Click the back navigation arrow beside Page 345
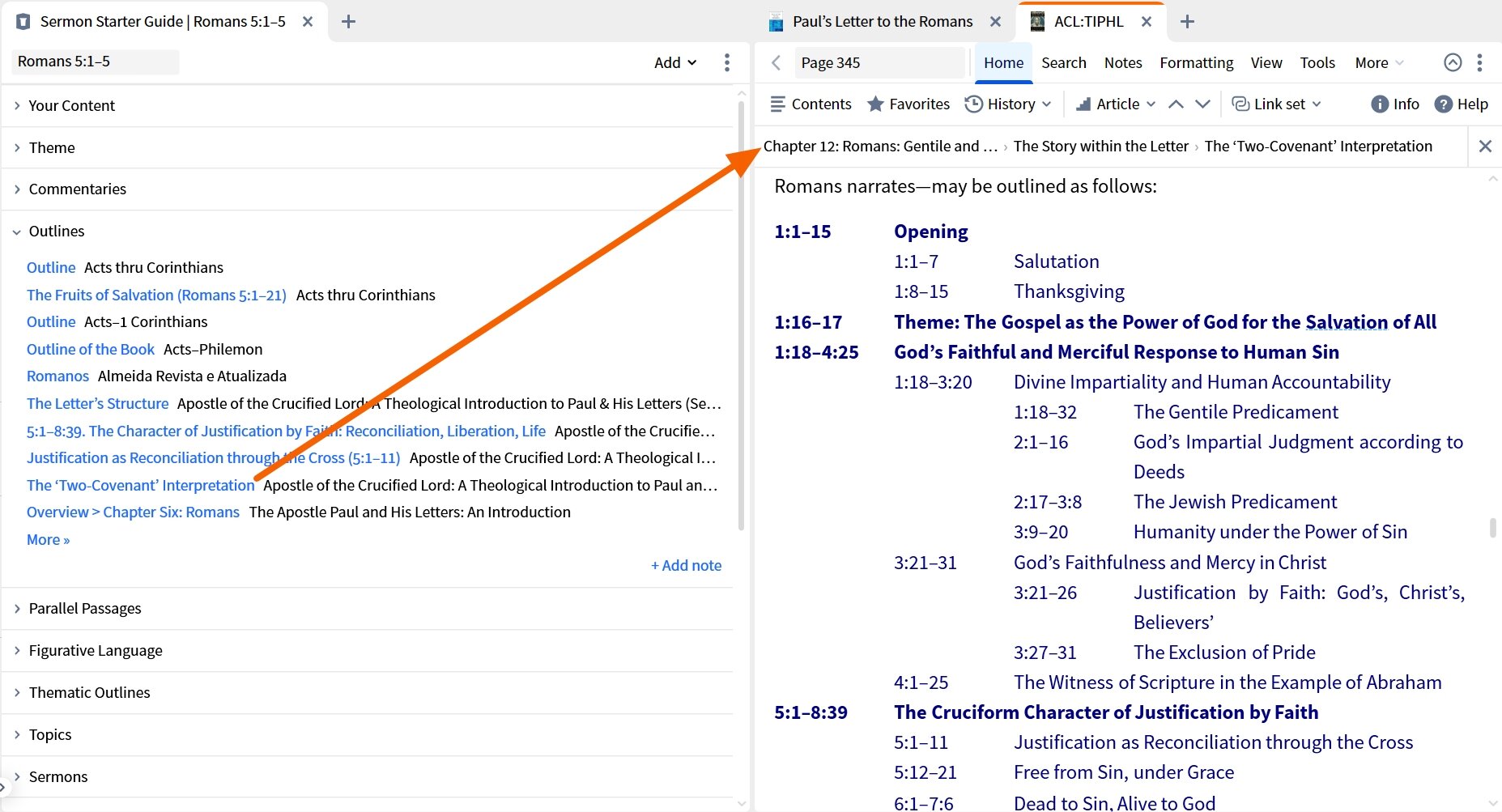 pyautogui.click(x=775, y=62)
